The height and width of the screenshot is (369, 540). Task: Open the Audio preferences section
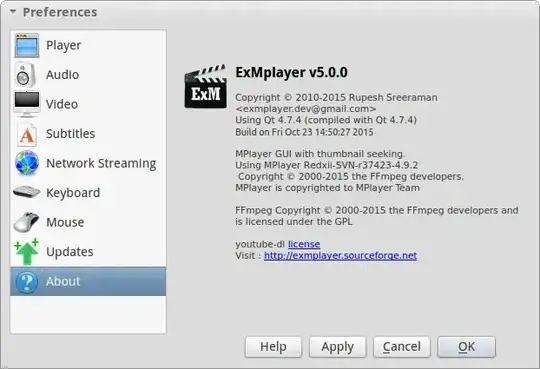[88, 75]
